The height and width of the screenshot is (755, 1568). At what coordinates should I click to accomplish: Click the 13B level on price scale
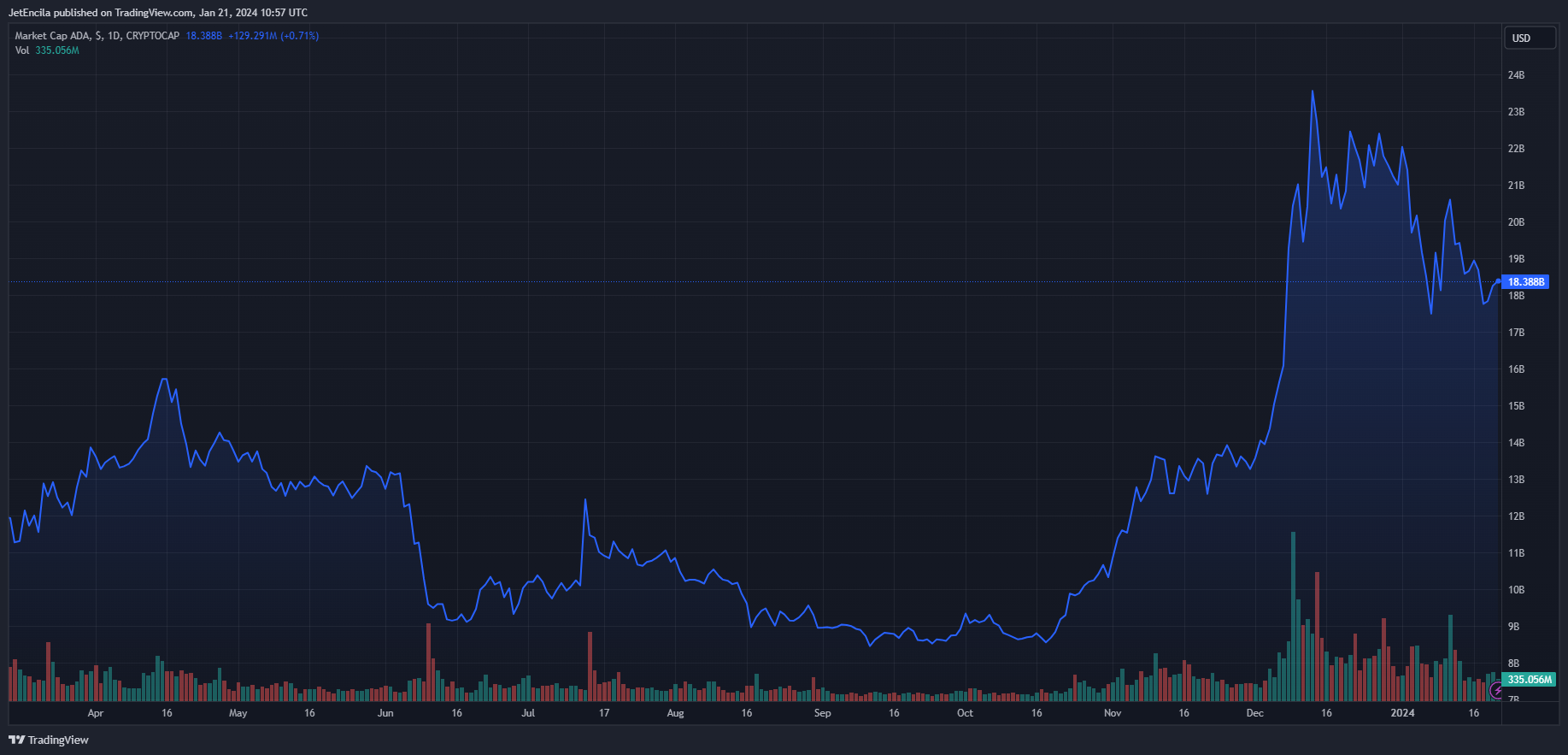click(x=1516, y=480)
